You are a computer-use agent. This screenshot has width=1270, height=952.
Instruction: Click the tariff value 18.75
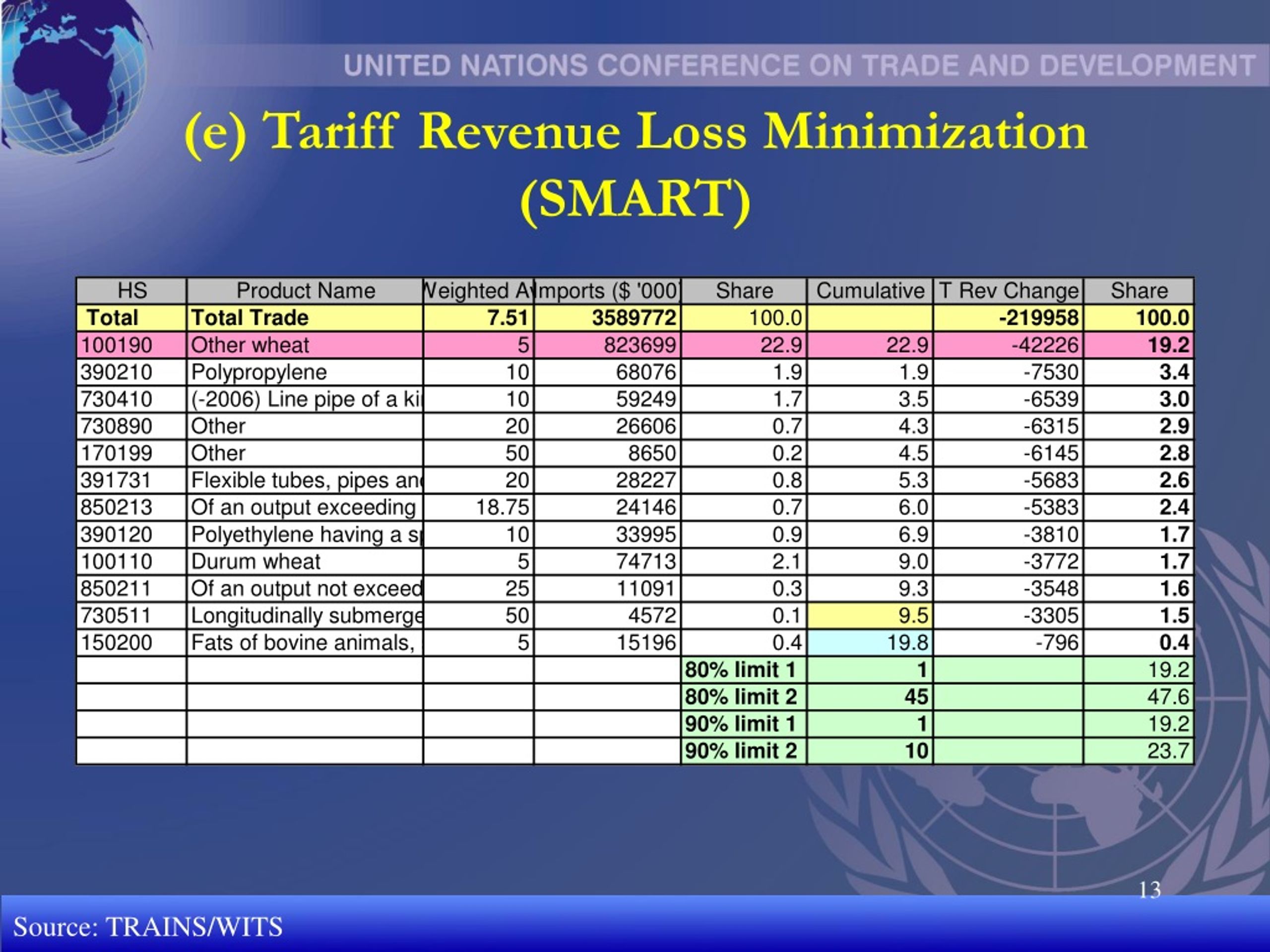pos(478,507)
